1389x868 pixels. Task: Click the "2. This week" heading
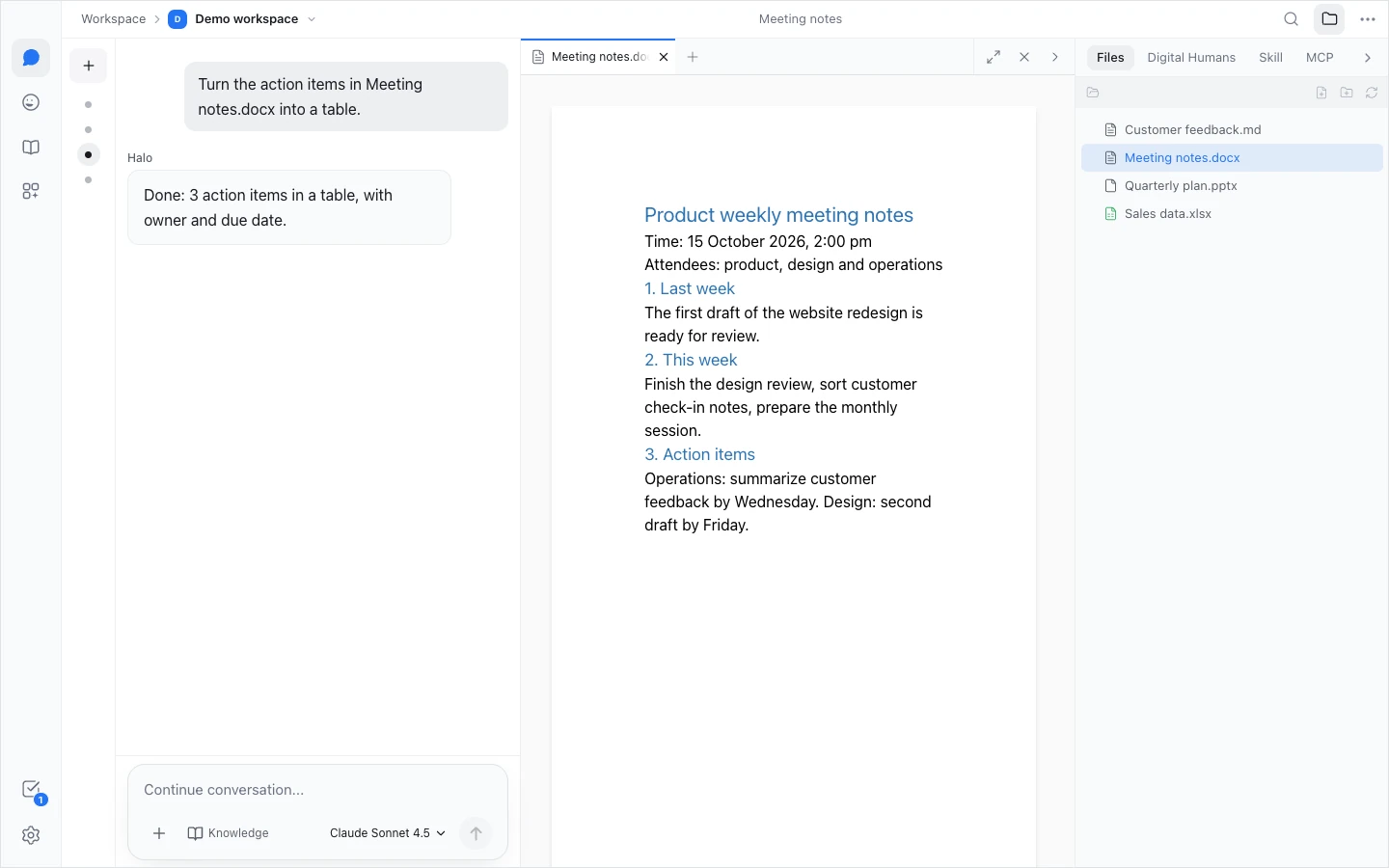[691, 360]
